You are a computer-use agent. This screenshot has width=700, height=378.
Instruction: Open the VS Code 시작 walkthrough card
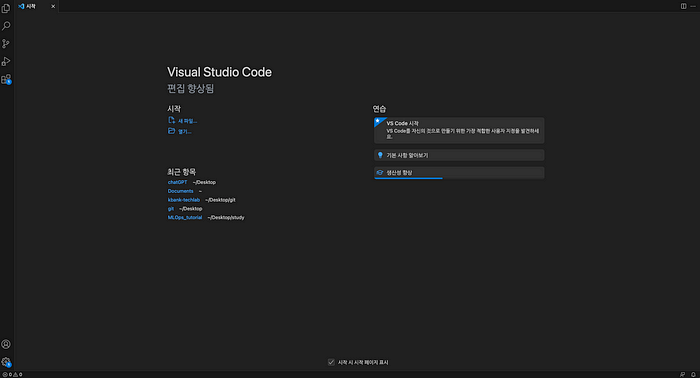[459, 130]
